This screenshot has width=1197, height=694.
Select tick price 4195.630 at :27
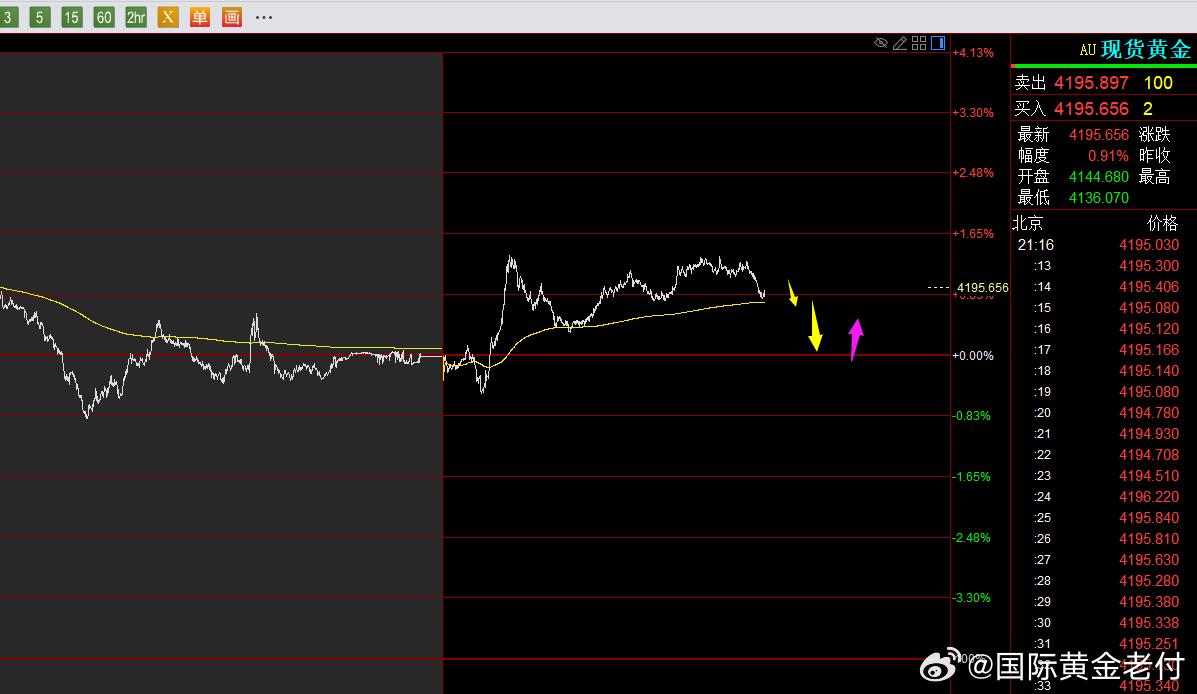1149,560
